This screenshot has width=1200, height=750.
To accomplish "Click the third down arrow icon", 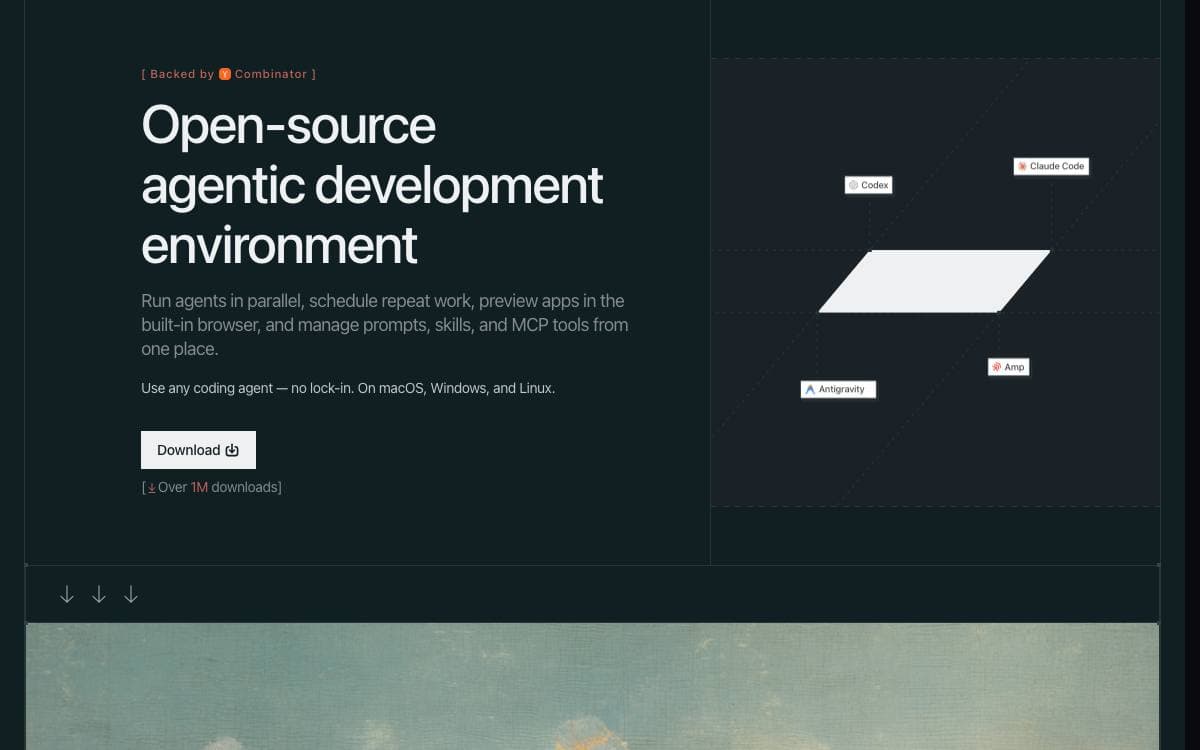I will pos(131,595).
